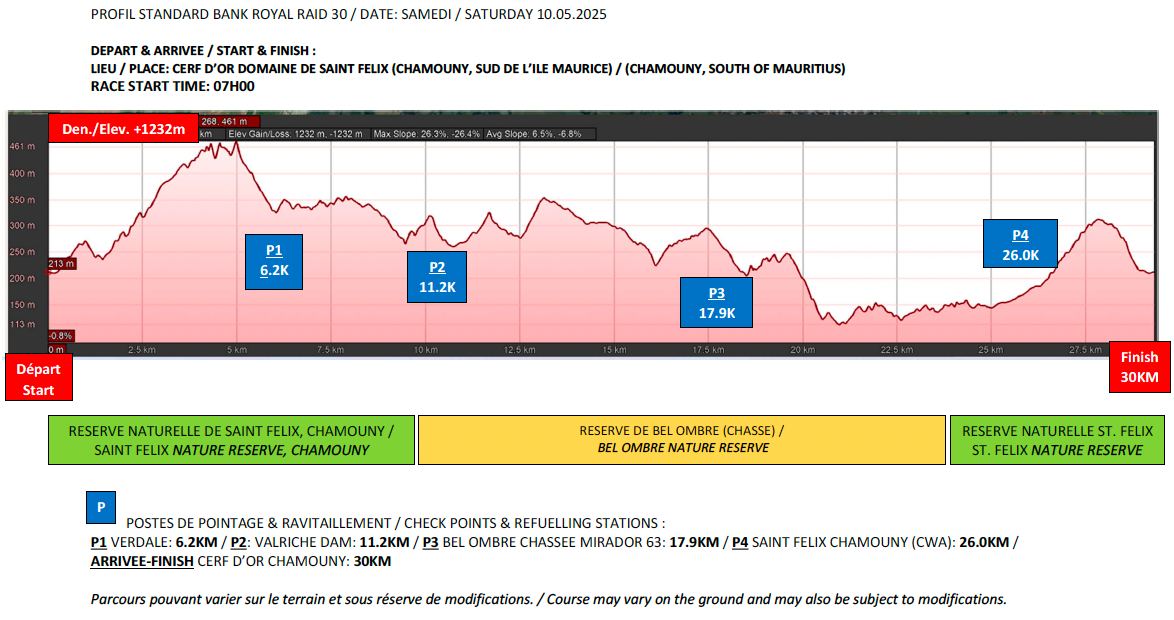
Task: Click the 213 m elevation tag
Action: pyautogui.click(x=61, y=264)
